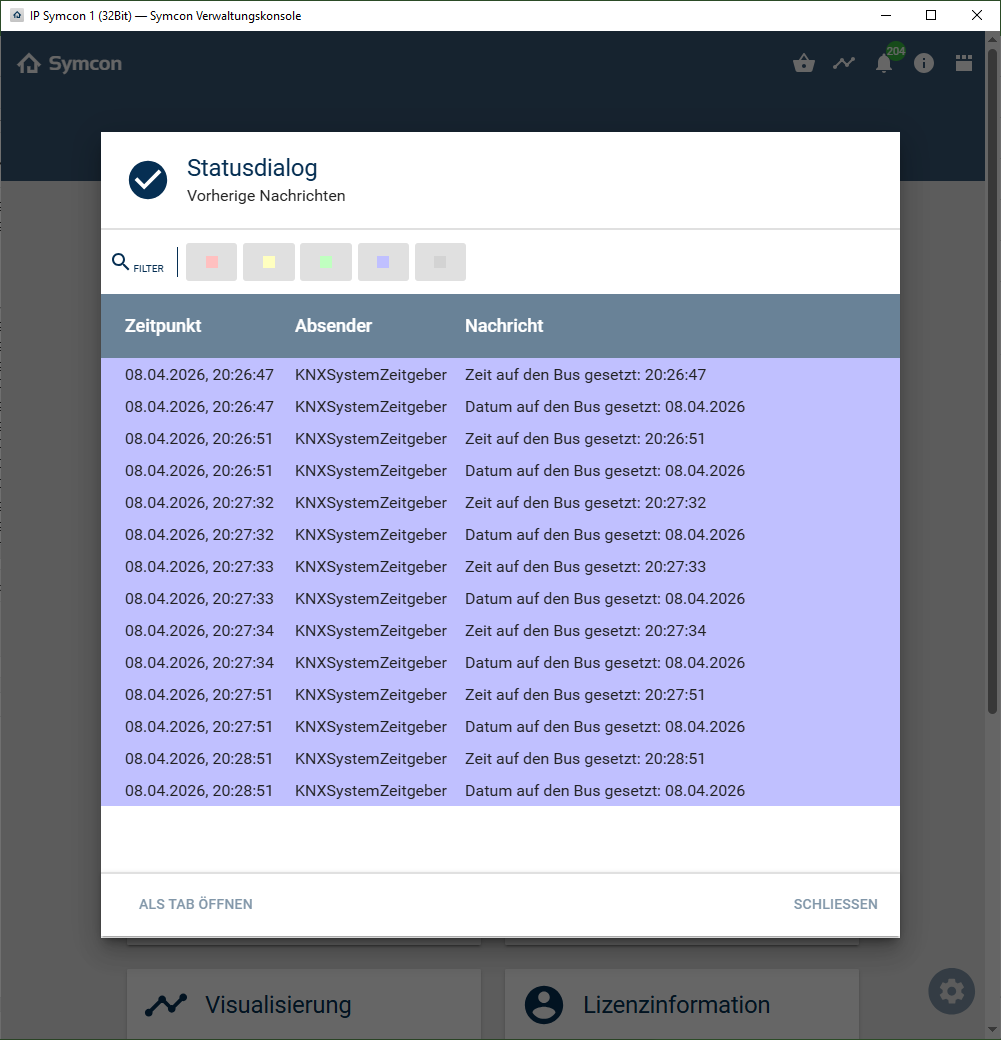The height and width of the screenshot is (1040, 1001).
Task: Sort by Zeitpunkt column header
Action: pos(163,326)
